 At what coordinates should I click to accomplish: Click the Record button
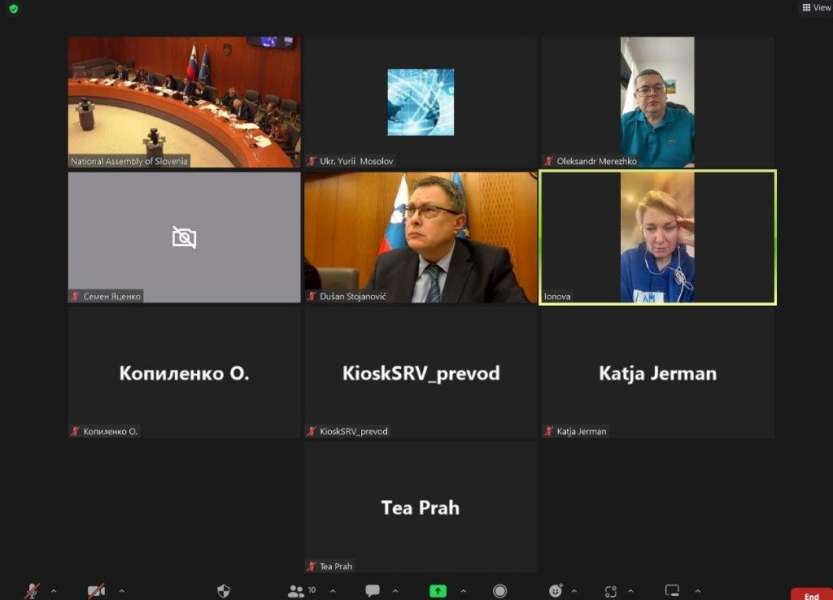499,591
